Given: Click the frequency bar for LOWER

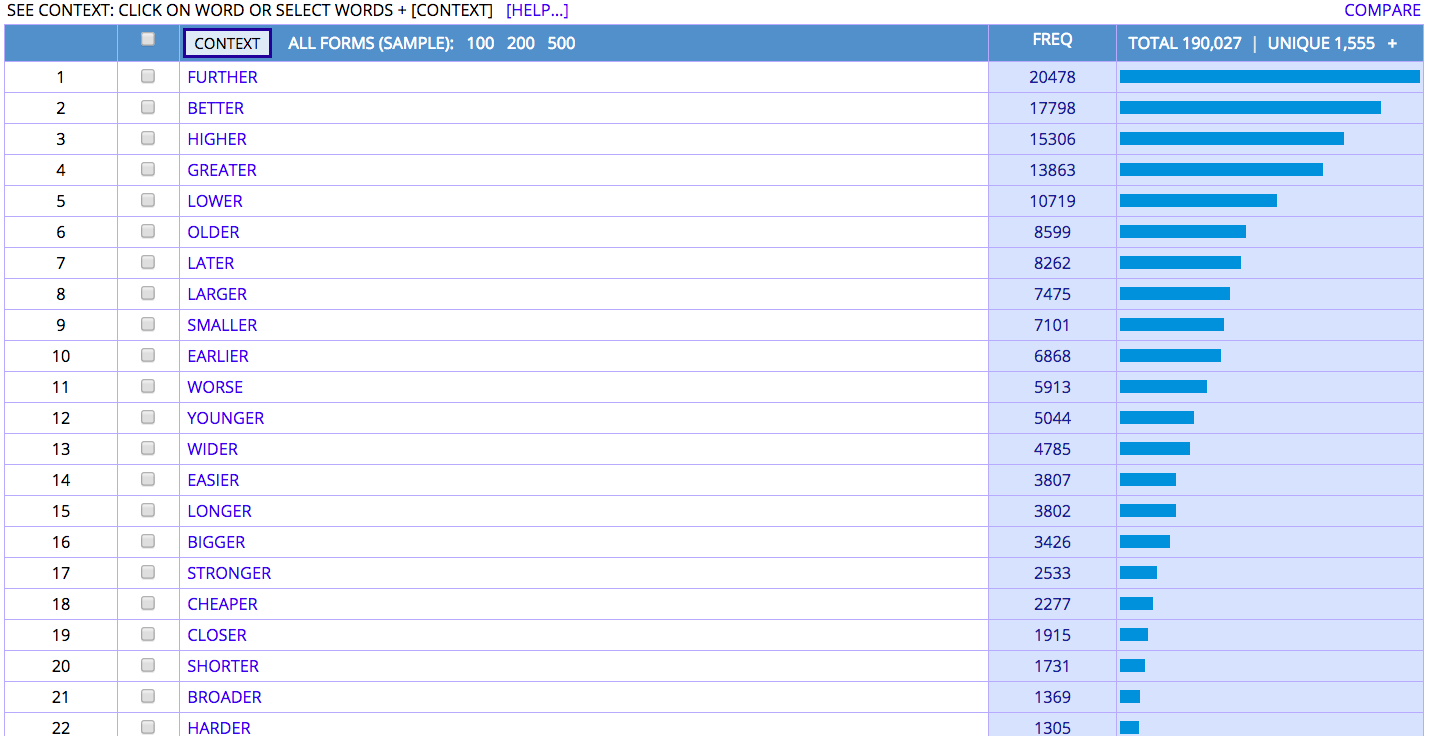Looking at the screenshot, I should tap(1198, 201).
